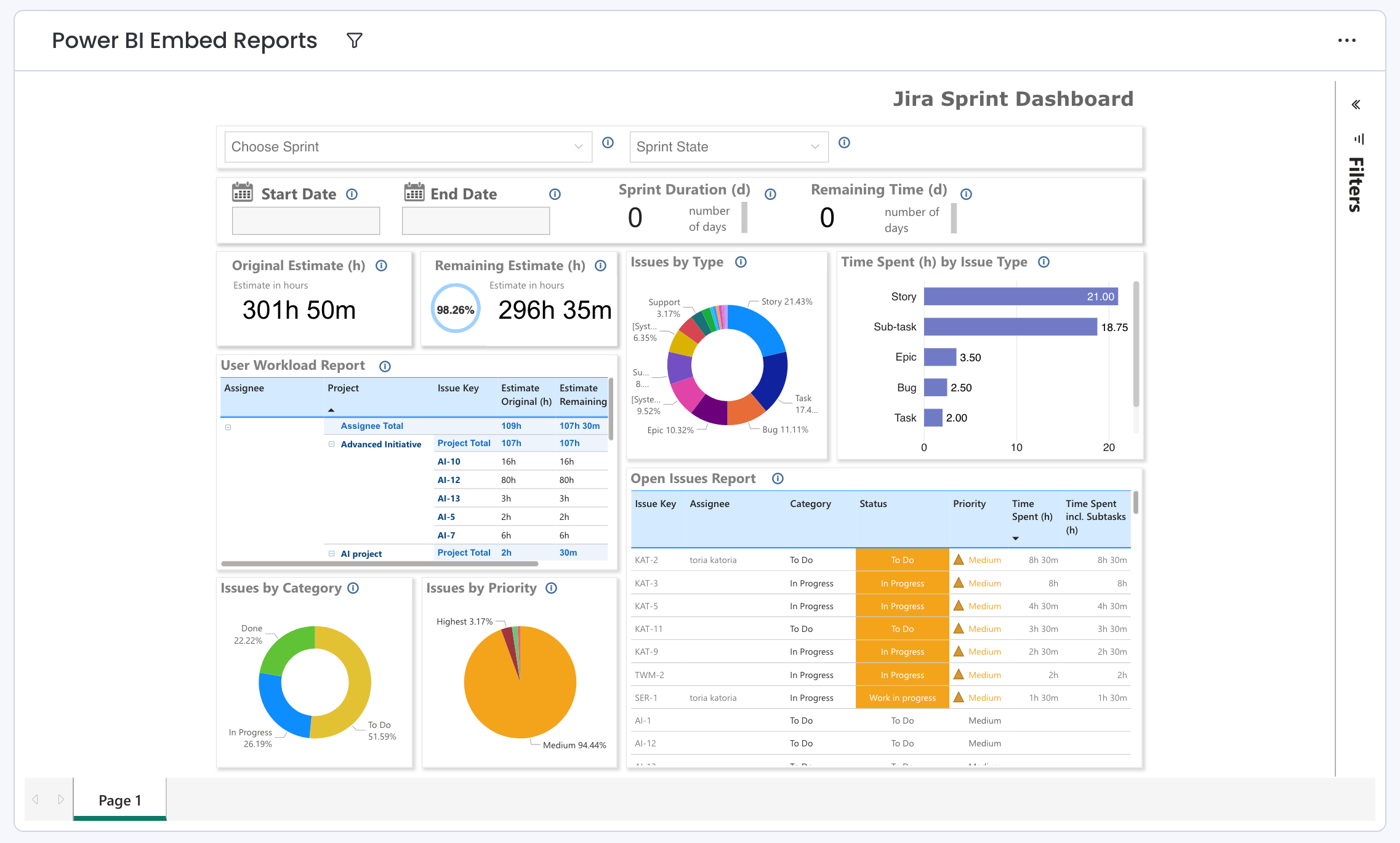Click the AI-12 issue key link
The height and width of the screenshot is (843, 1400).
coord(448,480)
